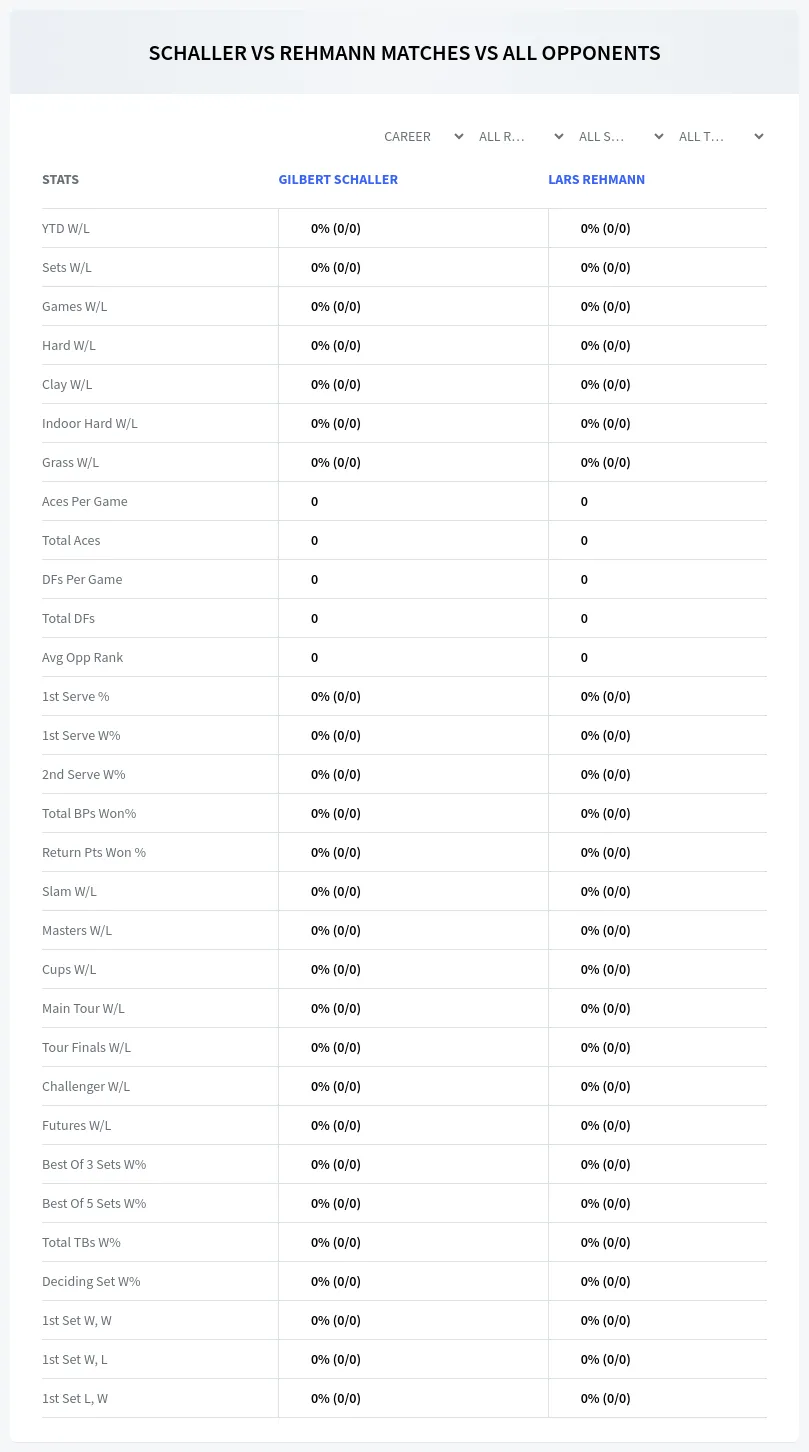Open the ALL S... filter dropdown
Viewport: 809px width, 1452px height.
pos(622,136)
